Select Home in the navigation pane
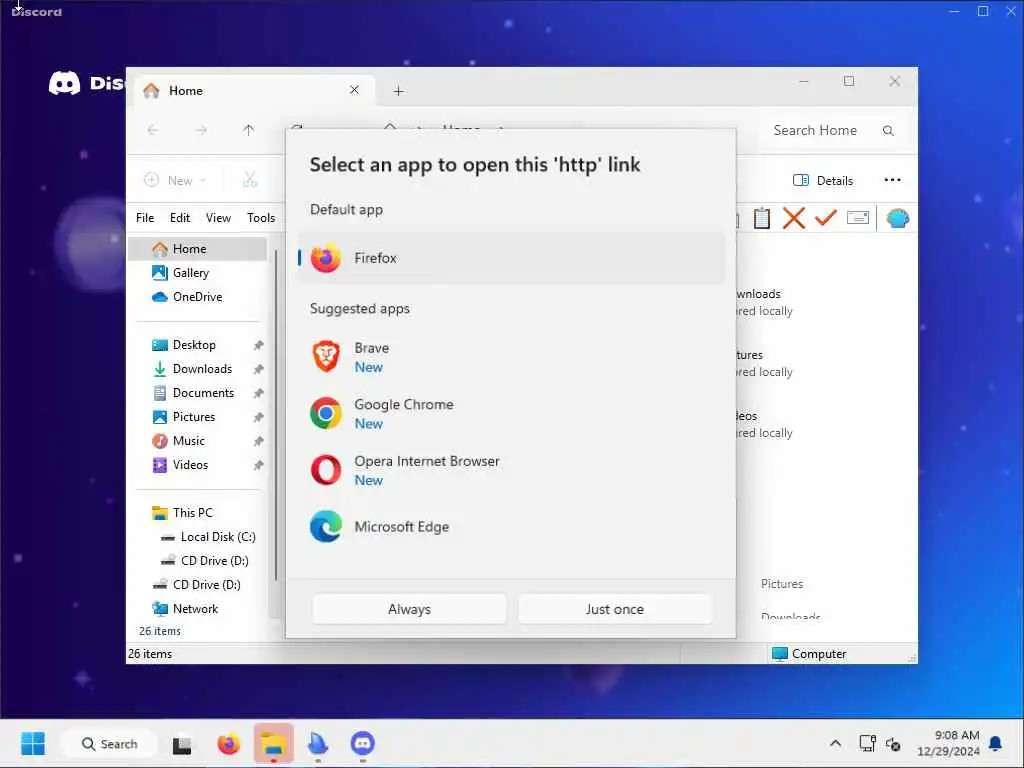Screen dimensions: 1024x768 coord(198,249)
